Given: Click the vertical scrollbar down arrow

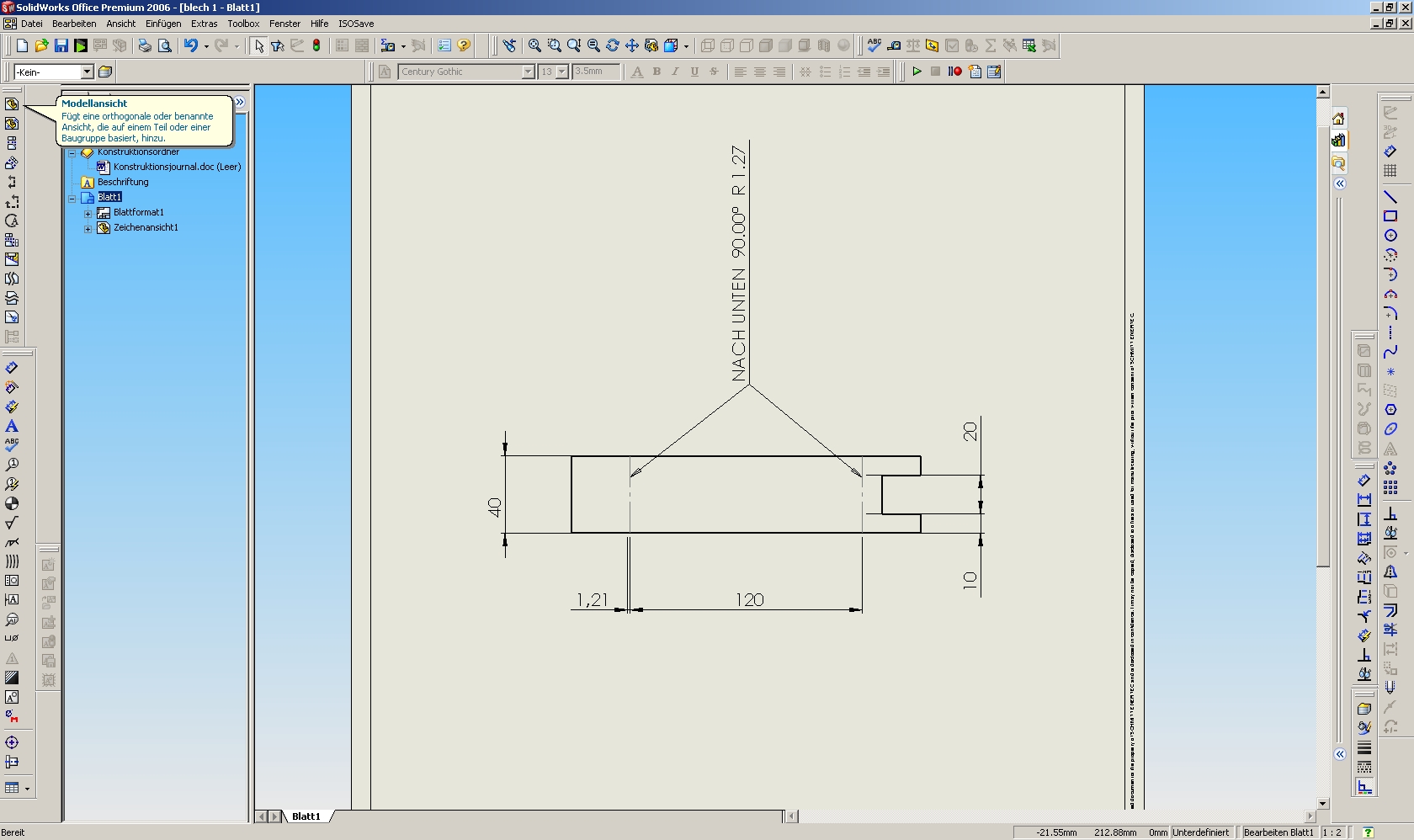Looking at the screenshot, I should (x=1322, y=803).
